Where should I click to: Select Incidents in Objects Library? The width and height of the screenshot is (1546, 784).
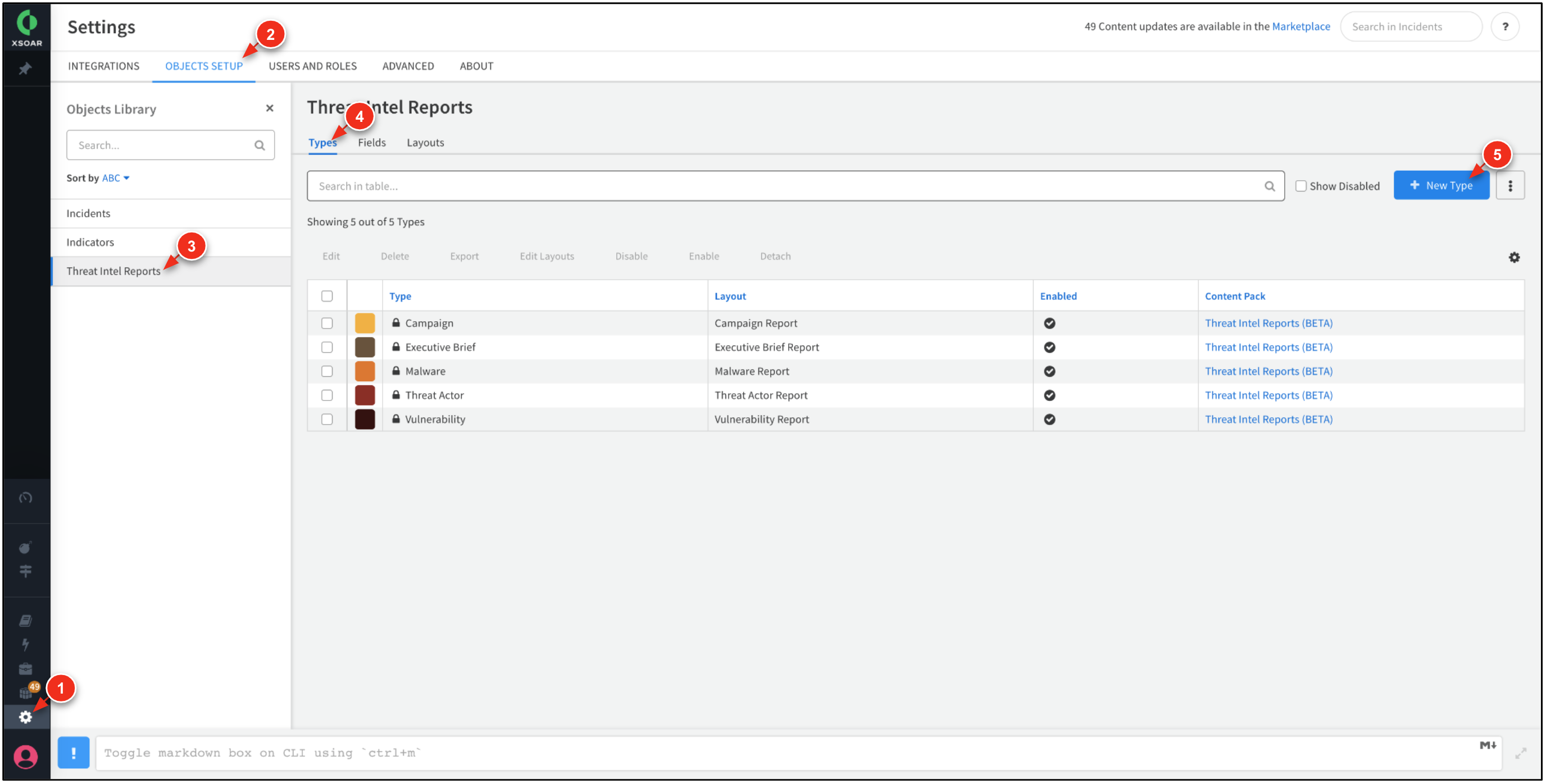click(x=171, y=213)
